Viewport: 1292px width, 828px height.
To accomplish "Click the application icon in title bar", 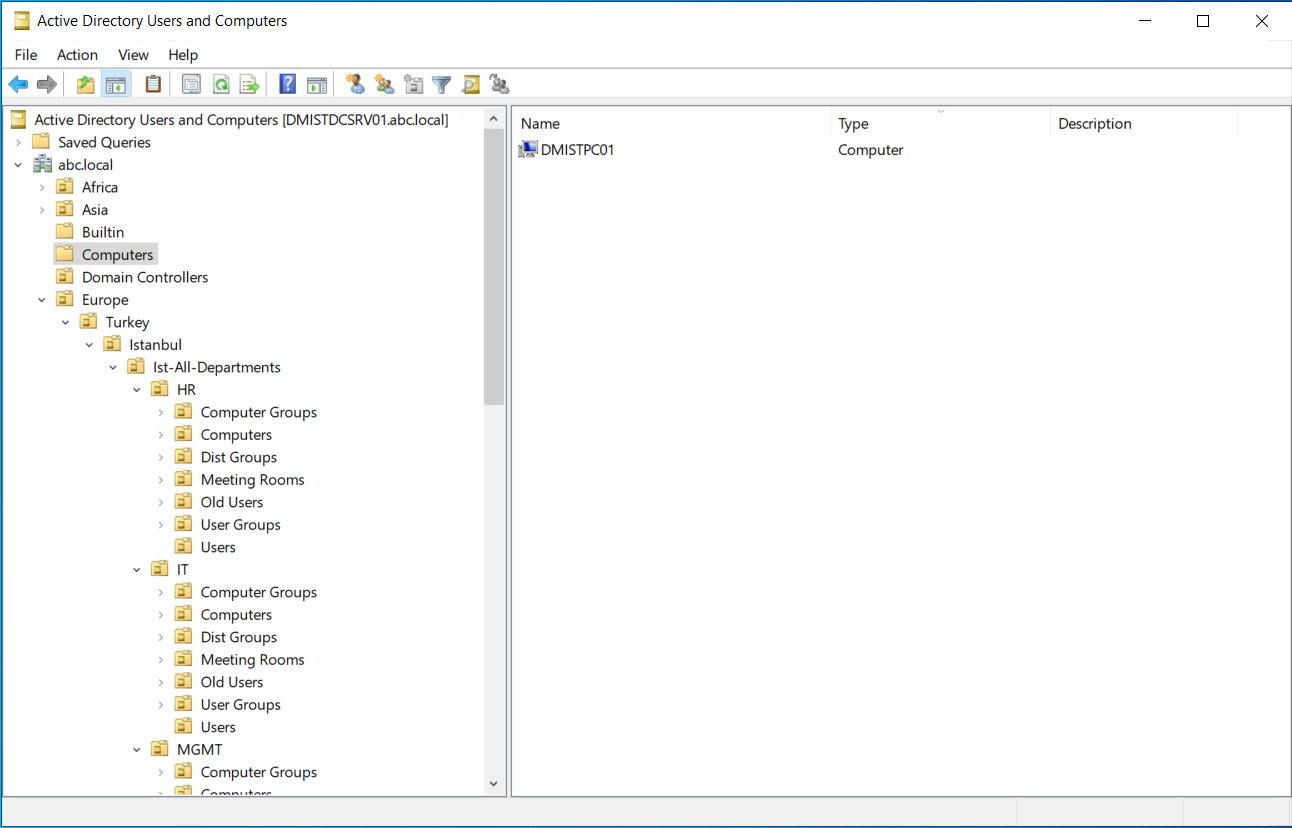I will pos(22,20).
